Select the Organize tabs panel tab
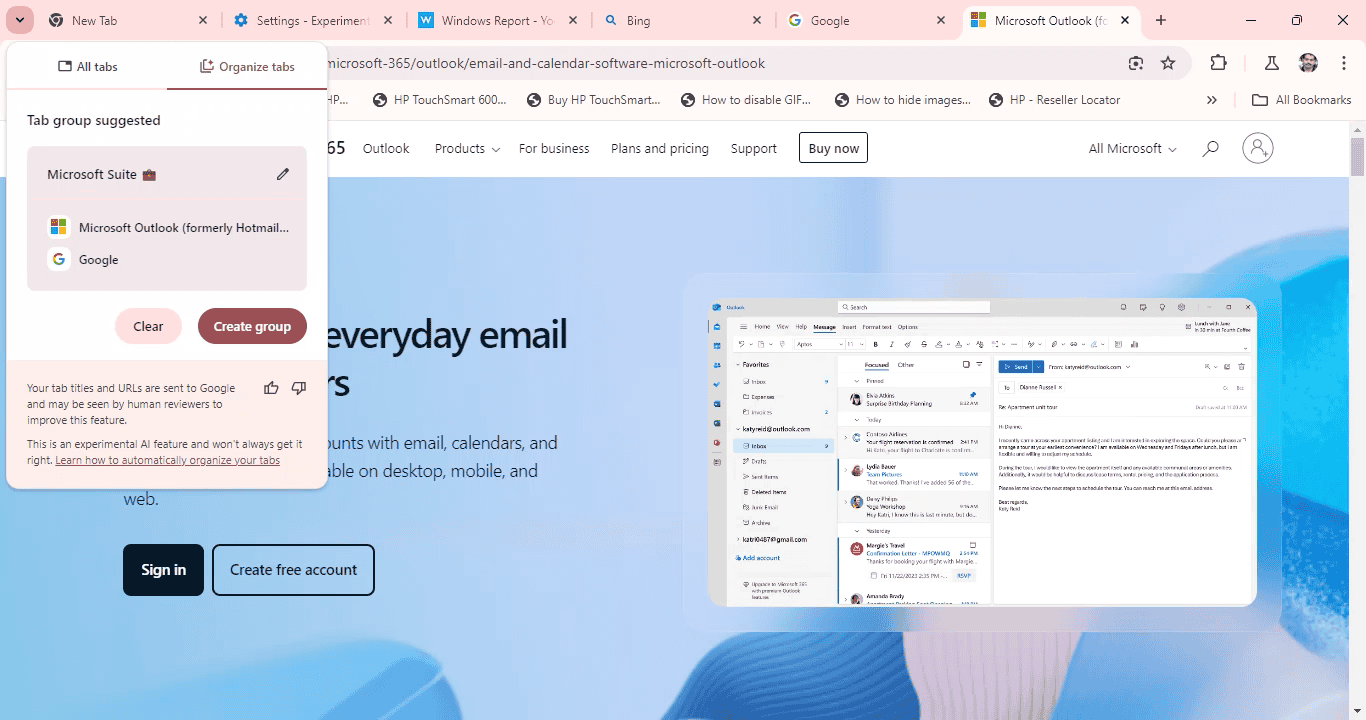Viewport: 1366px width, 720px height. coord(247,66)
